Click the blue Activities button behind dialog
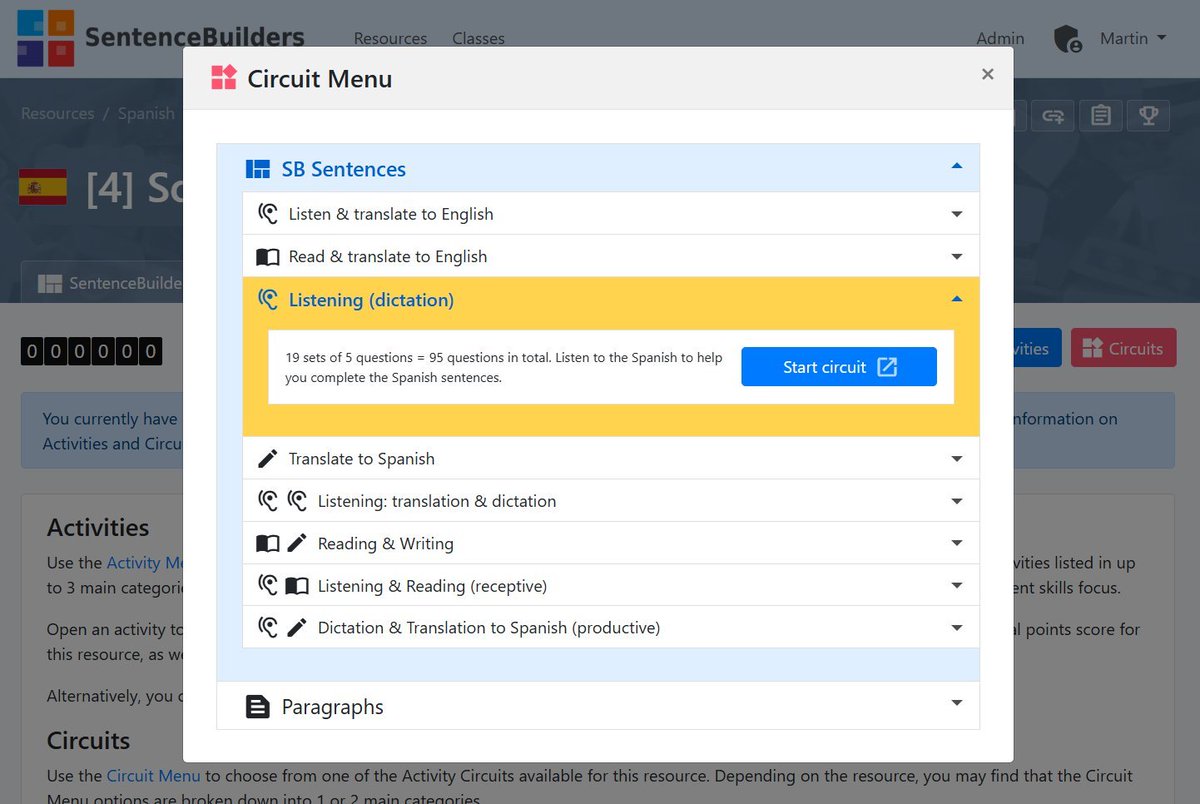 1037,348
